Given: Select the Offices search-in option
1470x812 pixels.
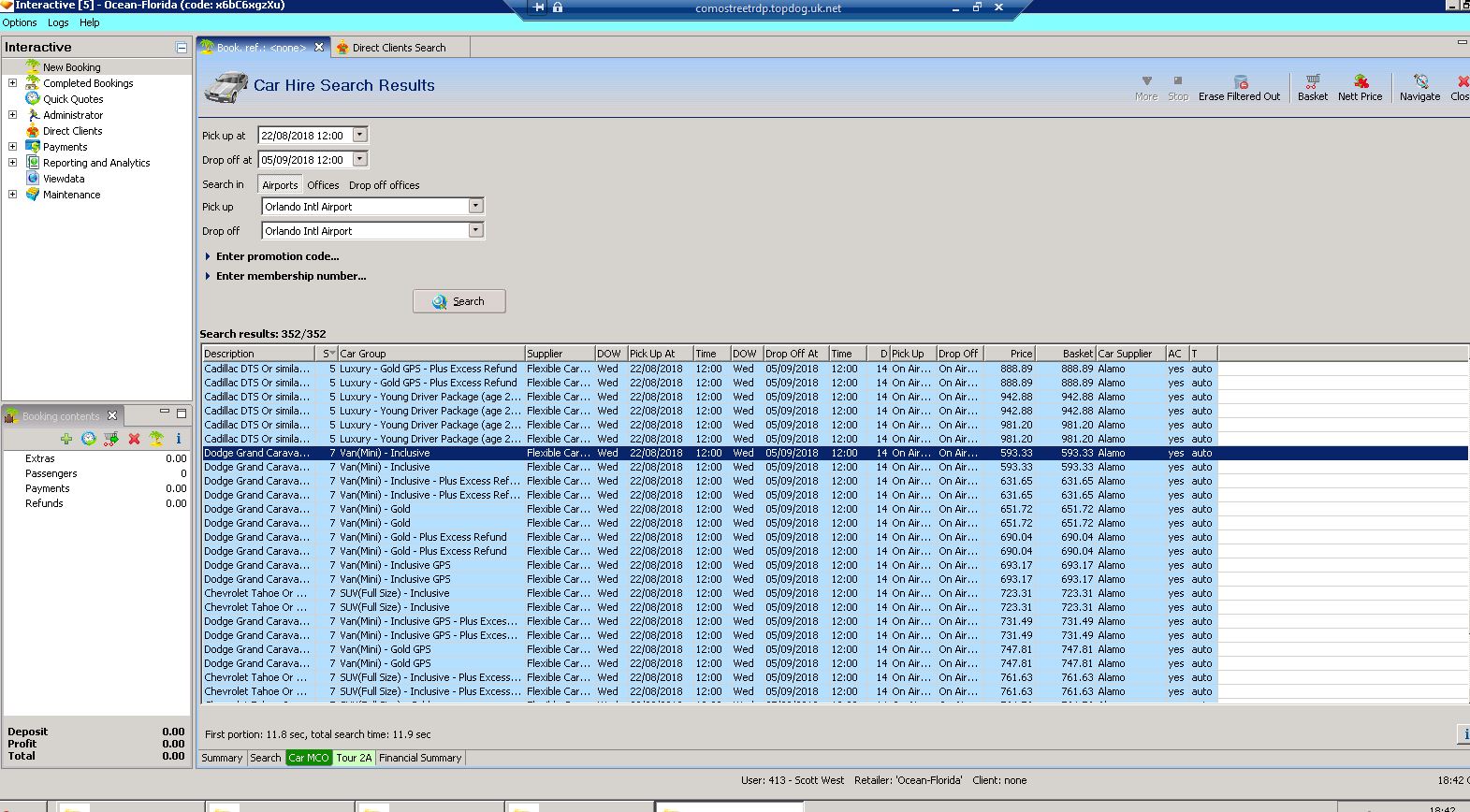Looking at the screenshot, I should (x=323, y=185).
